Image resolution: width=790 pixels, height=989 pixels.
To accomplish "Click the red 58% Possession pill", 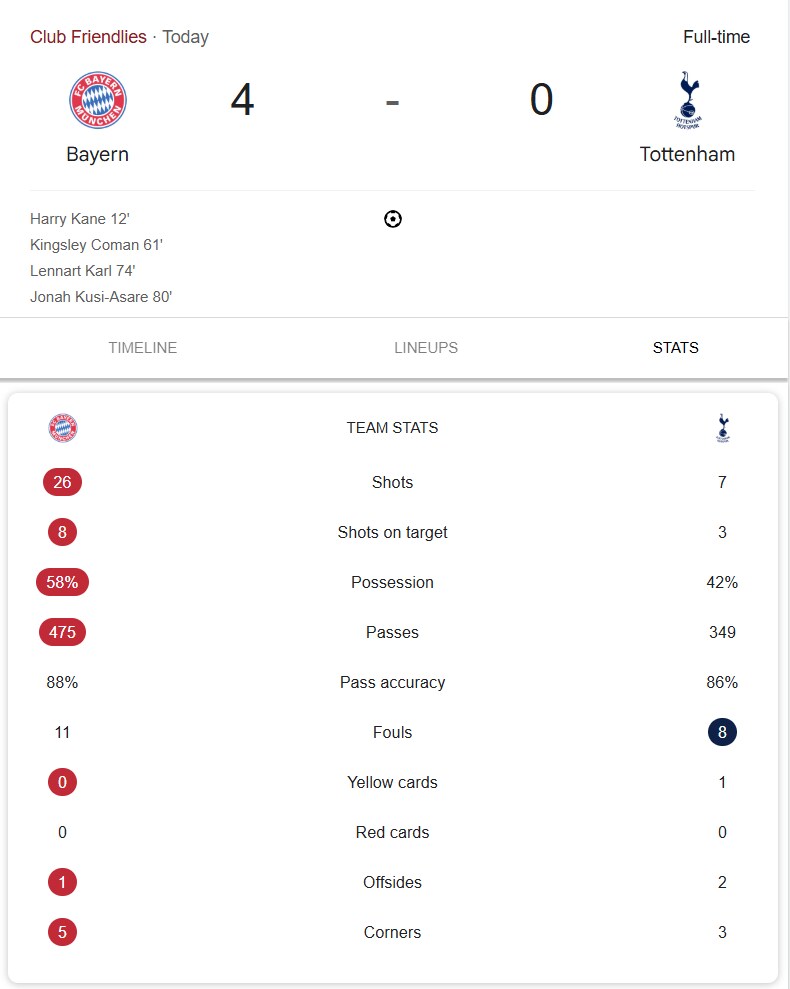I will coord(62,582).
